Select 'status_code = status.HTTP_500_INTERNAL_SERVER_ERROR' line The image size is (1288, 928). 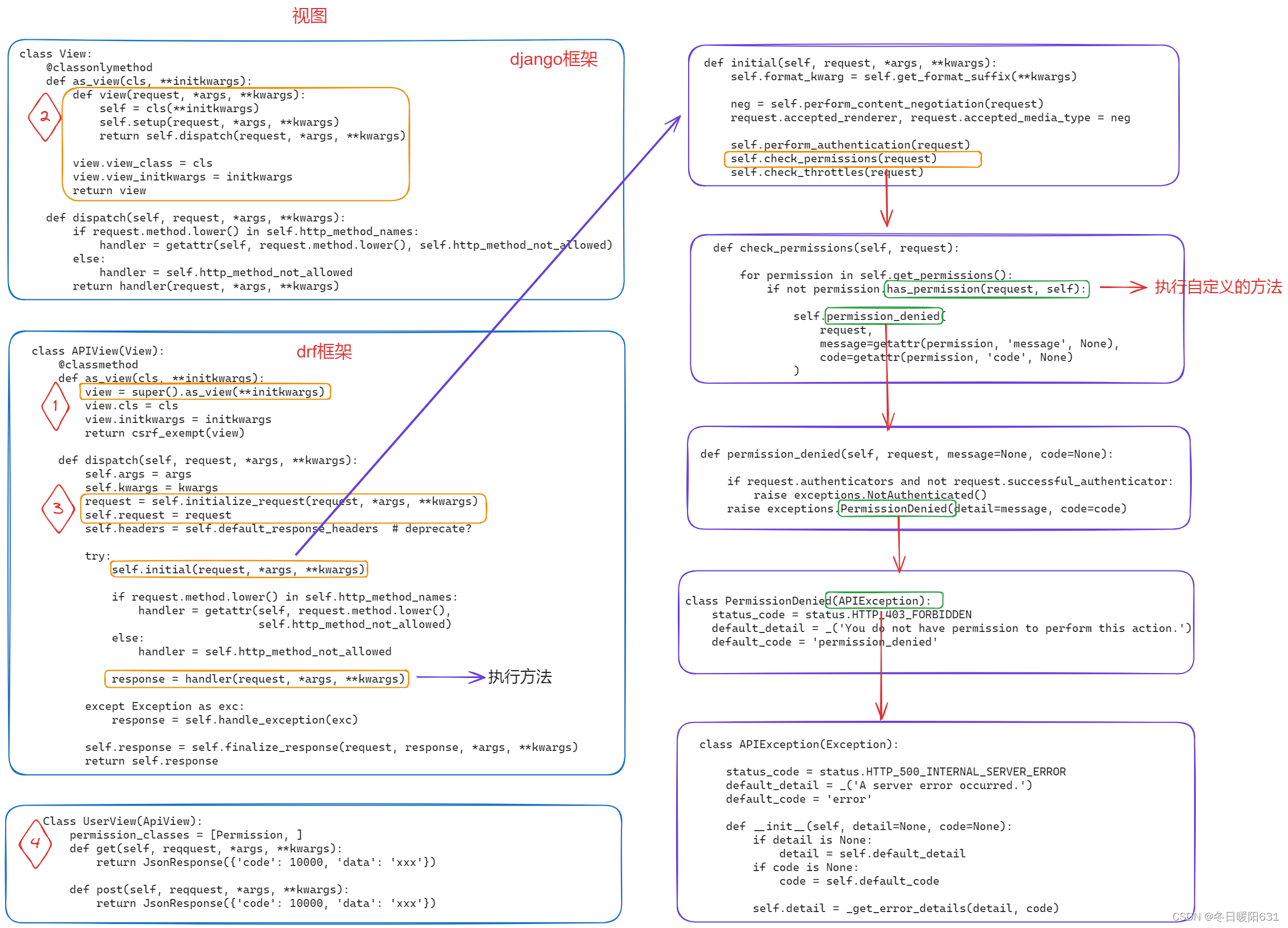896,772
